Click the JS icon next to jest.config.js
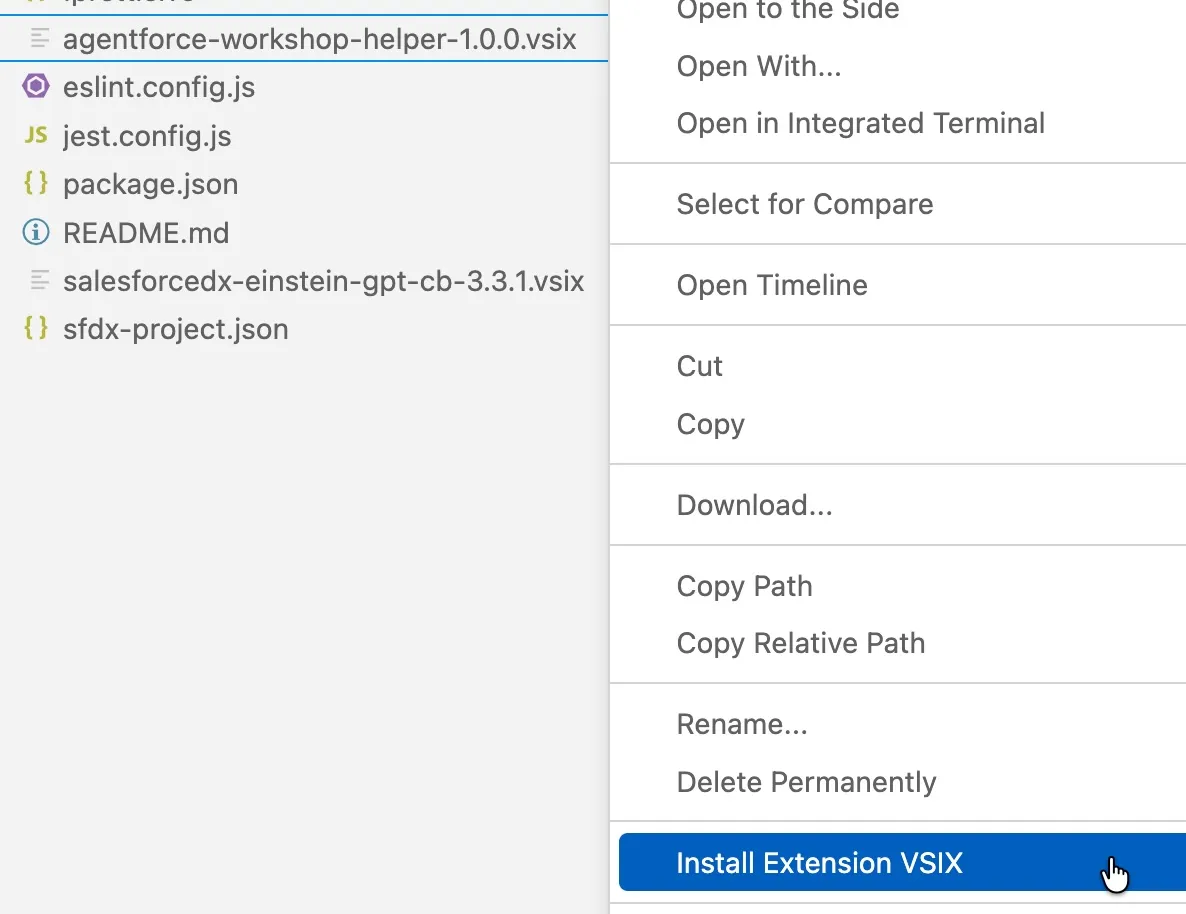 pyautogui.click(x=36, y=135)
